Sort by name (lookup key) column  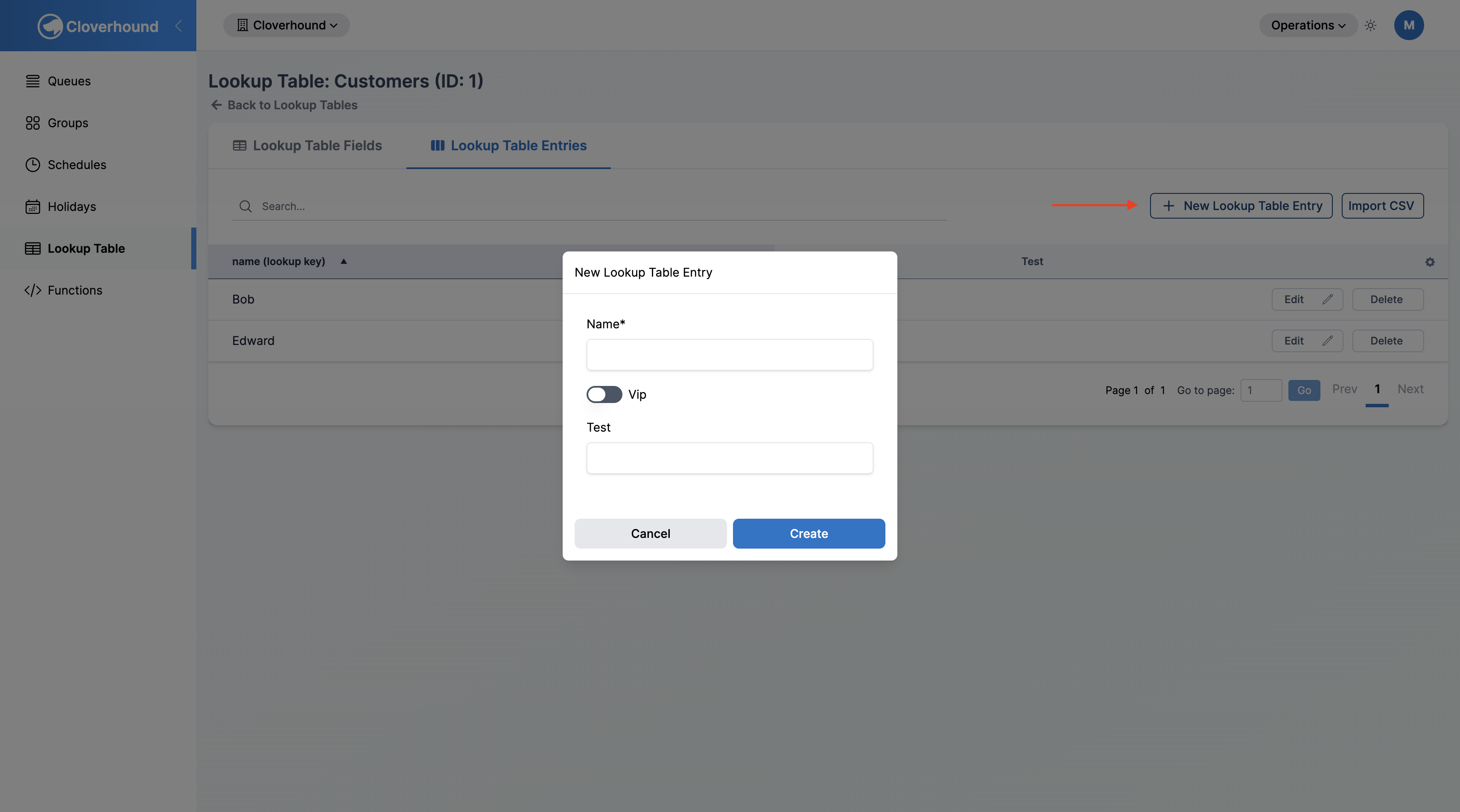[x=278, y=261]
